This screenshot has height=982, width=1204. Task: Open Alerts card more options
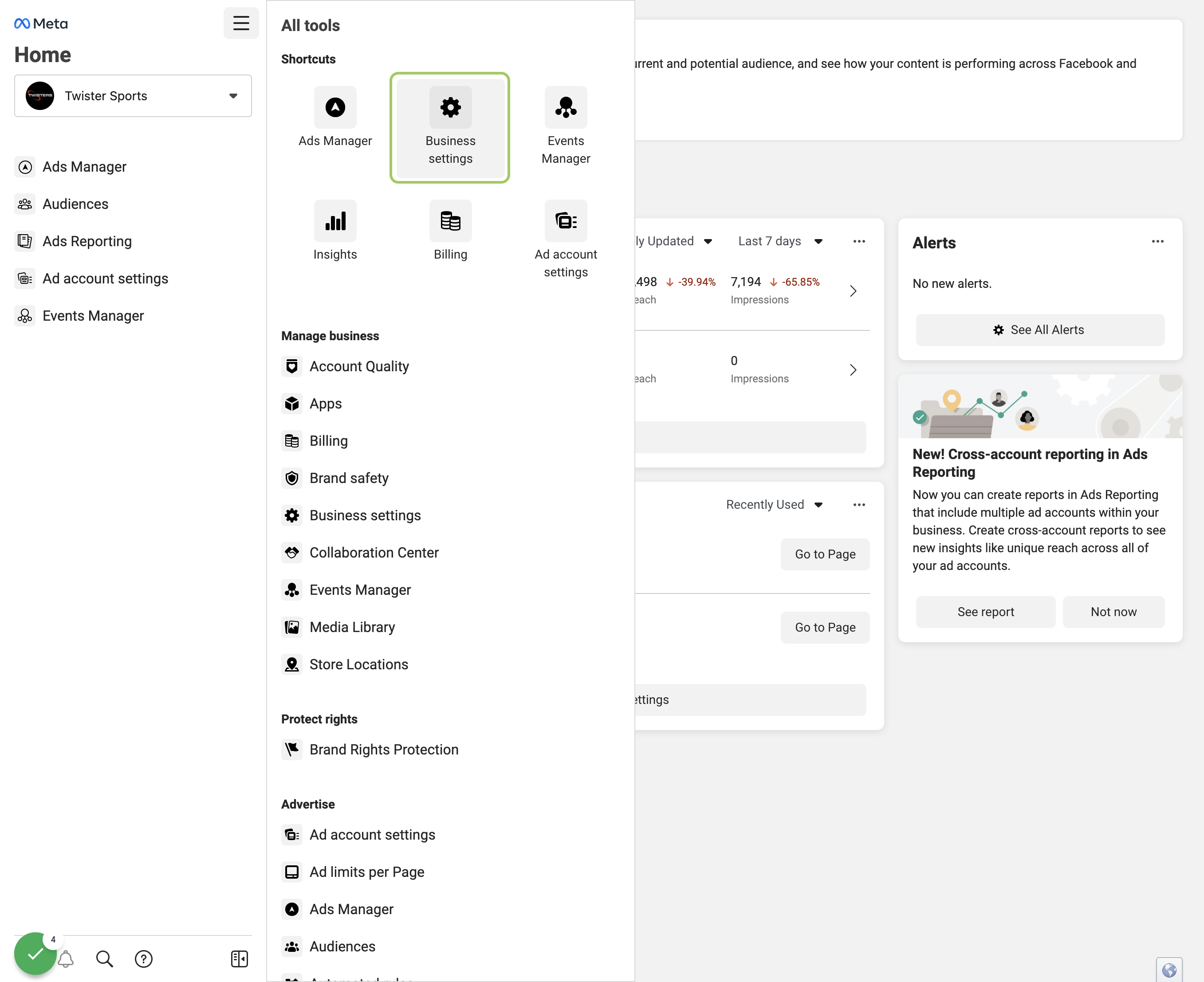[1157, 242]
